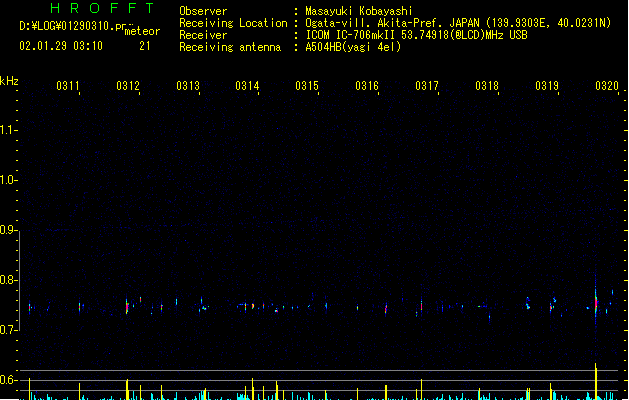Click the 1.0 kHz axis label
Image resolution: width=629 pixels, height=400 pixels.
(x=8, y=180)
